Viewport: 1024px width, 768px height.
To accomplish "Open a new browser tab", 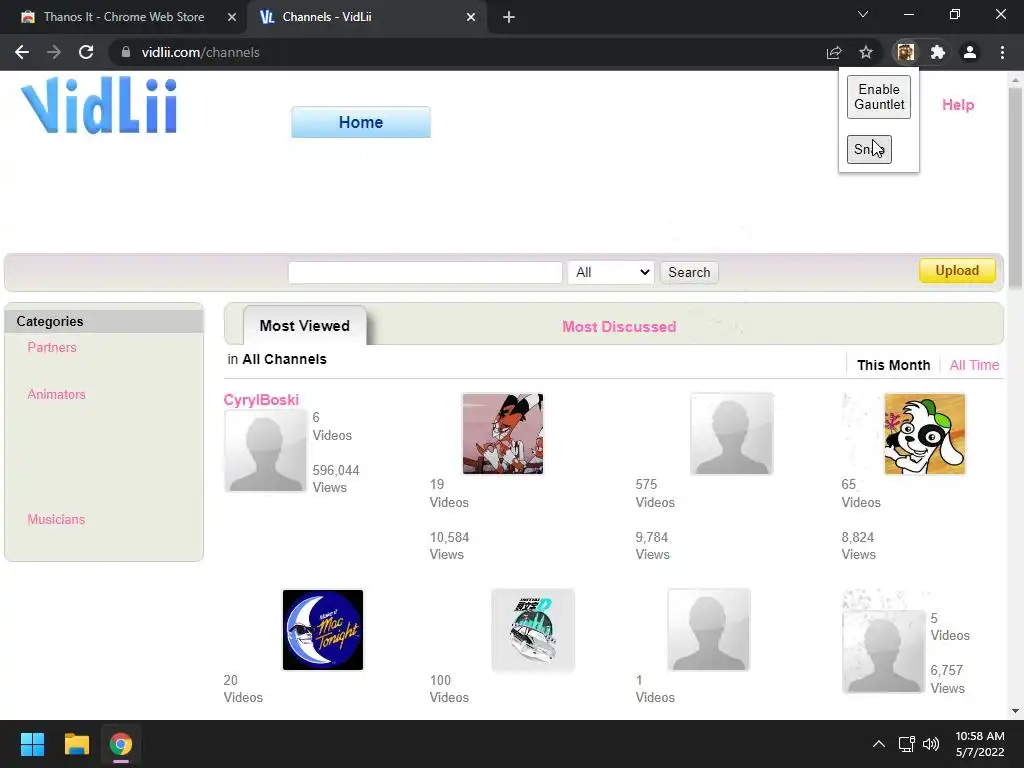I will [x=509, y=17].
